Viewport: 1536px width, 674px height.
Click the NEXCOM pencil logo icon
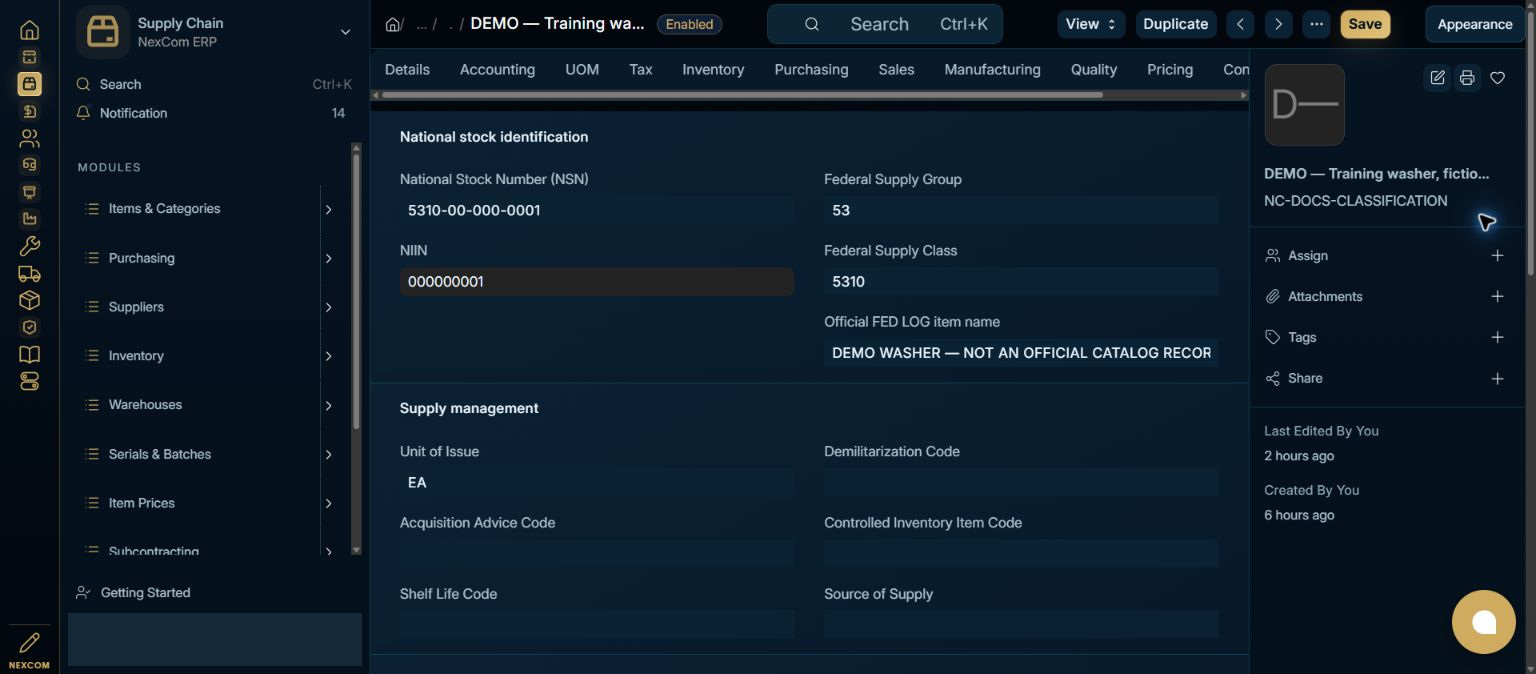click(x=29, y=642)
